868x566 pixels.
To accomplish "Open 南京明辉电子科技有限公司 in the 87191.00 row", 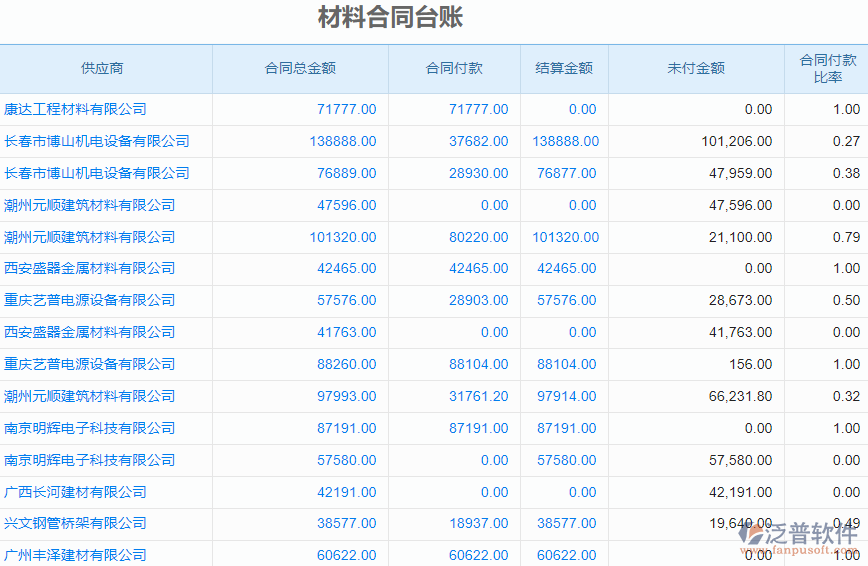I will pos(90,428).
